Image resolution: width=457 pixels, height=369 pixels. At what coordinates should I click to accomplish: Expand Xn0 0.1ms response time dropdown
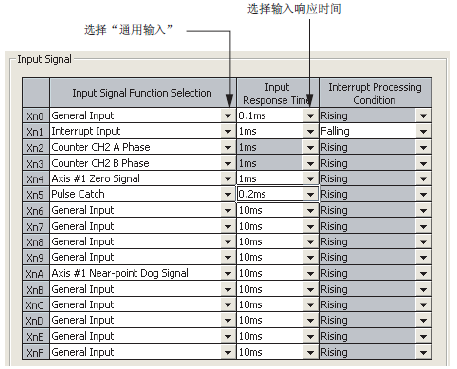click(x=310, y=116)
